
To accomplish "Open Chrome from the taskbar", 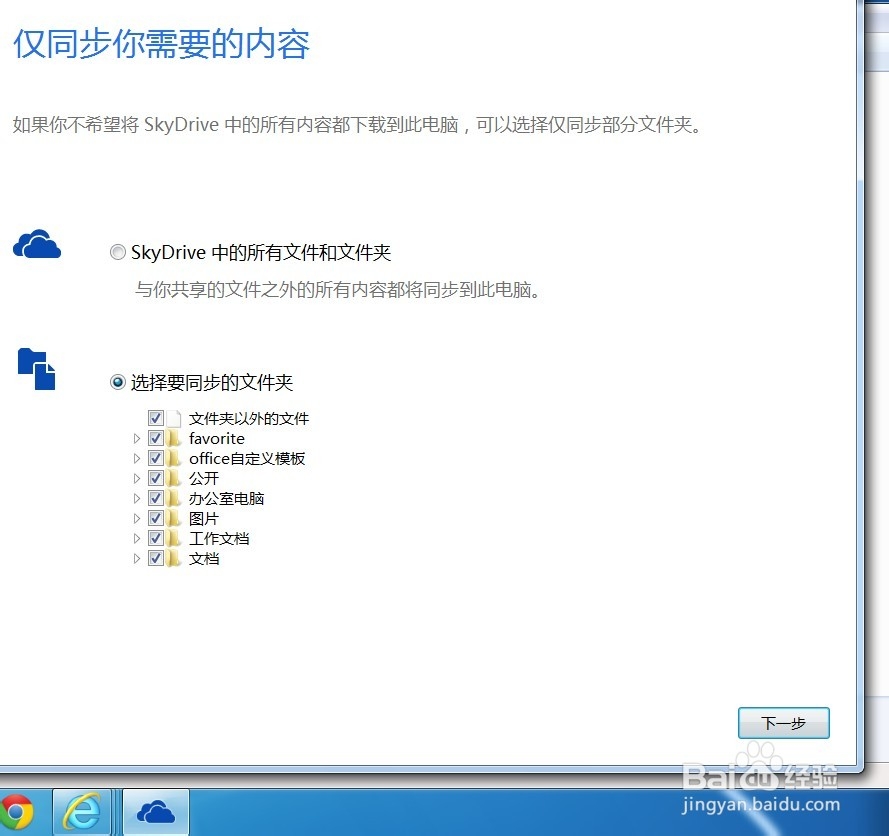I will (16, 812).
